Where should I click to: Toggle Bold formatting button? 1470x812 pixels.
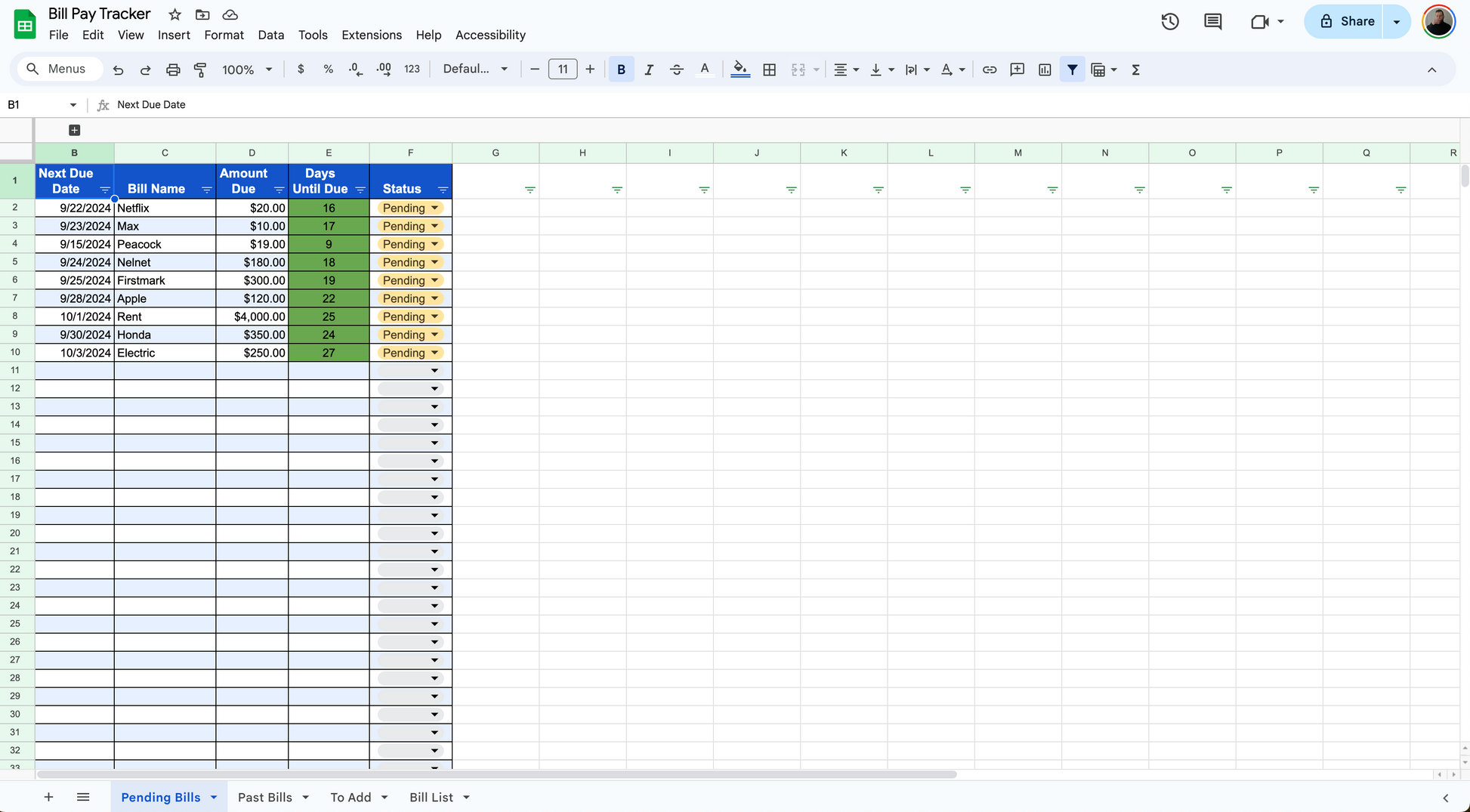pyautogui.click(x=621, y=69)
